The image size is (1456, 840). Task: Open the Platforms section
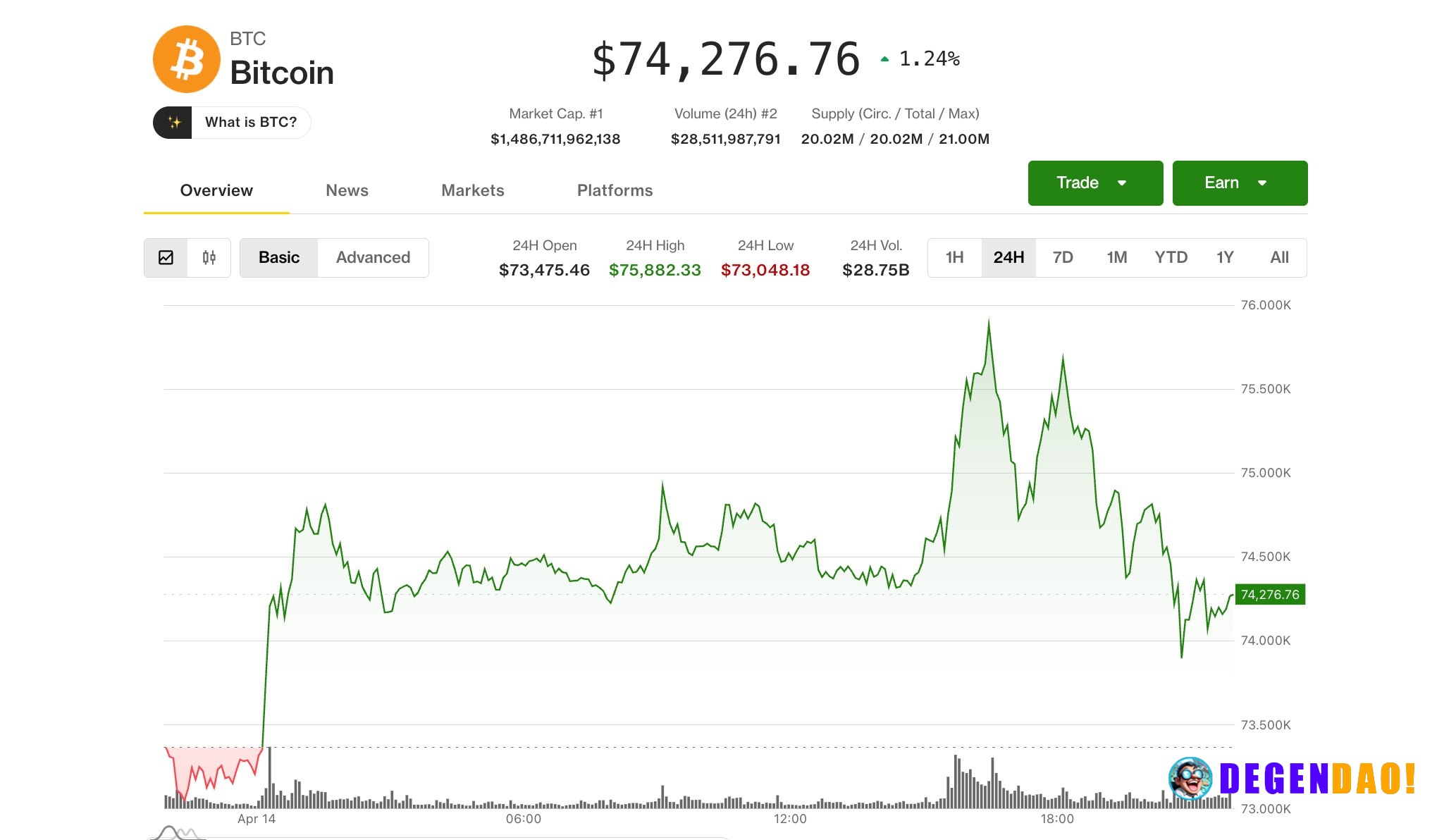click(615, 190)
